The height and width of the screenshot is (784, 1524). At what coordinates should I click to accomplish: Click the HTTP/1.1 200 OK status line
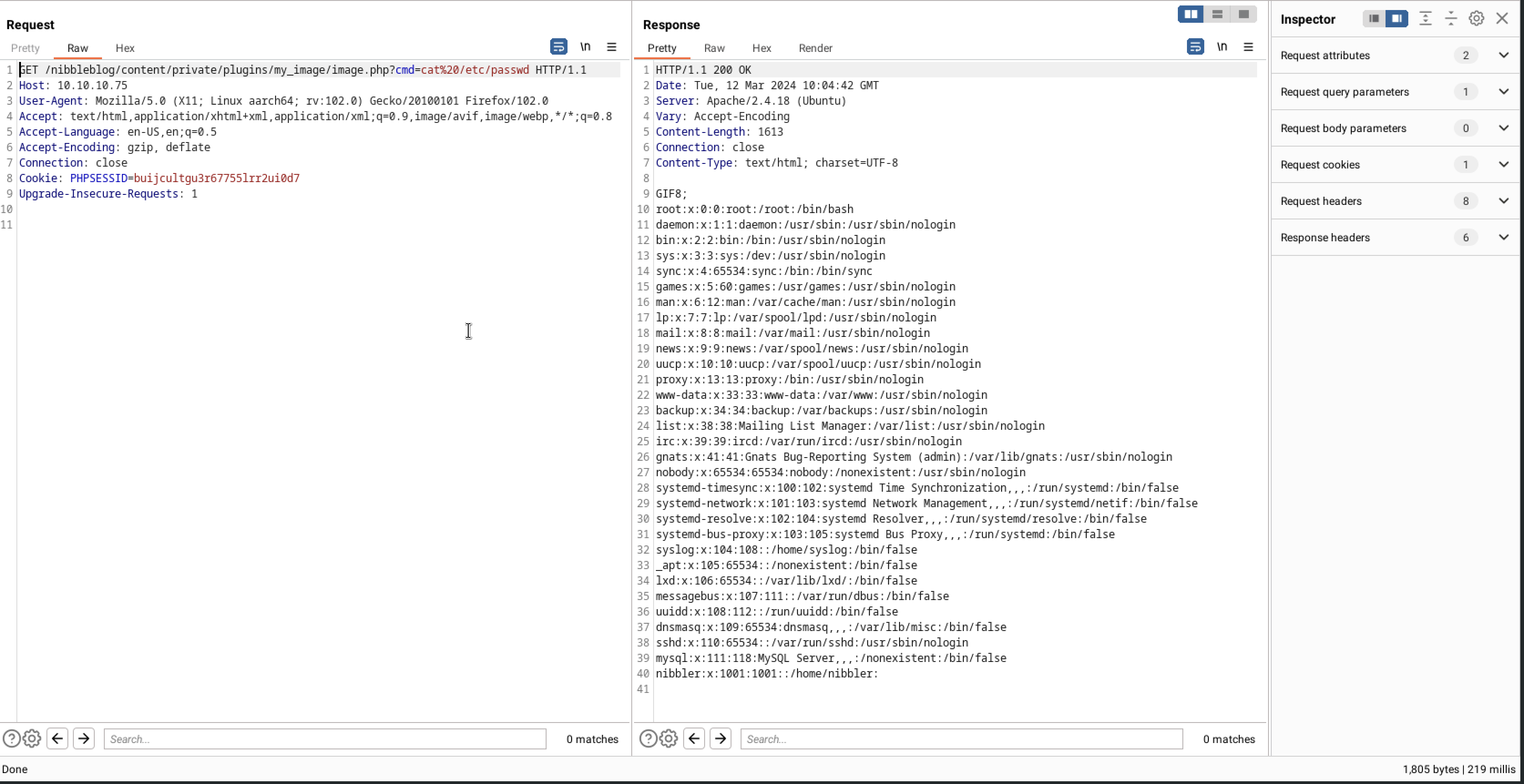pyautogui.click(x=703, y=70)
